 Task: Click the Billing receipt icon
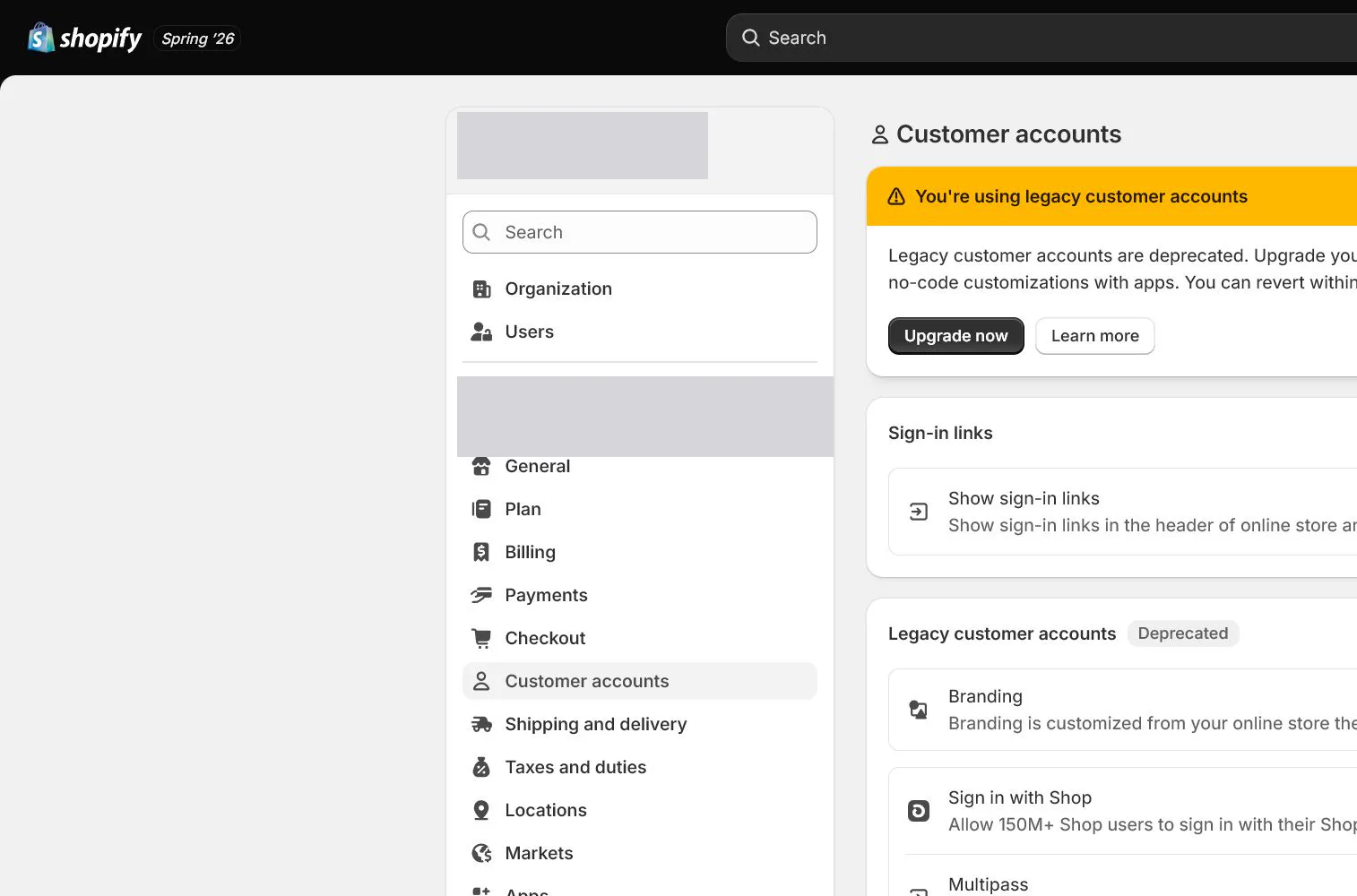pos(481,552)
